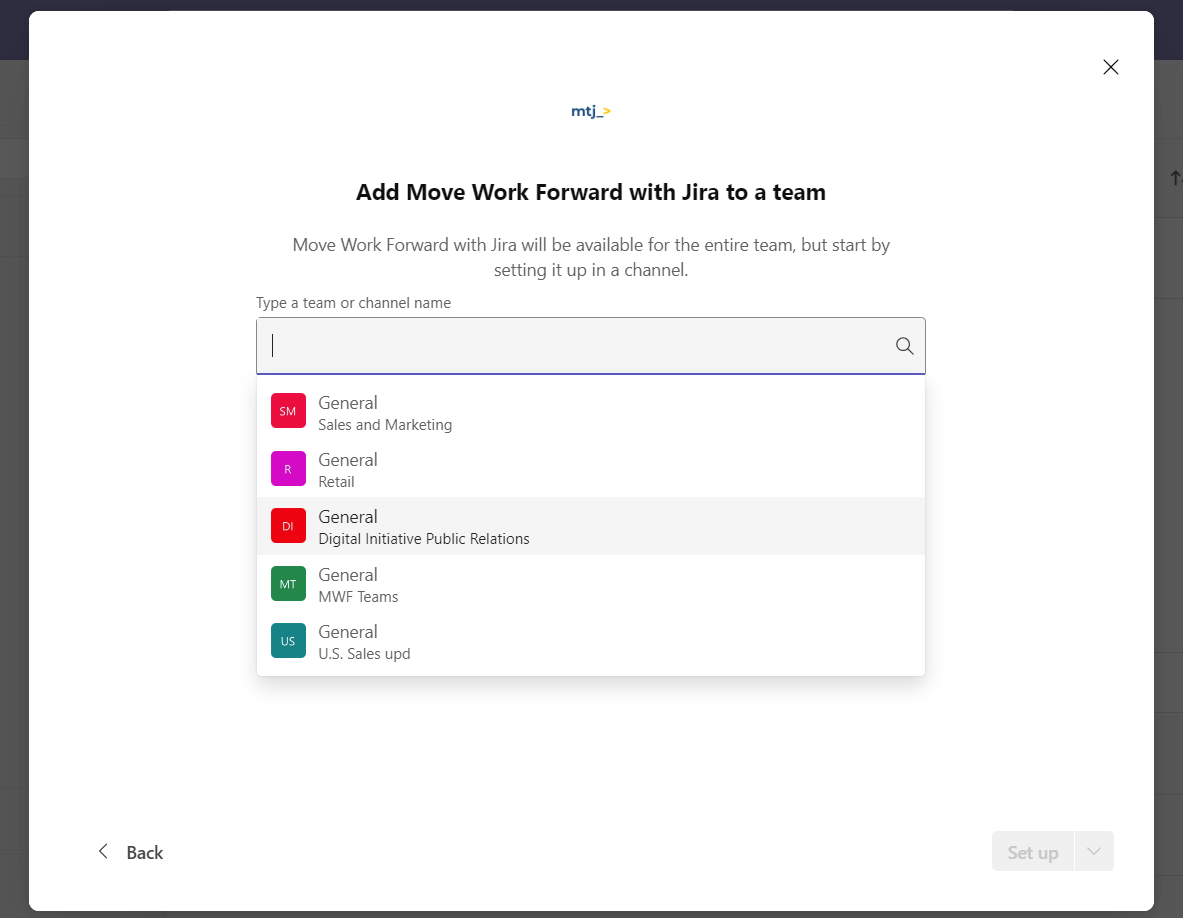The image size is (1183, 918).
Task: Collapse the channel suggestions by clicking the X
Action: point(1110,67)
